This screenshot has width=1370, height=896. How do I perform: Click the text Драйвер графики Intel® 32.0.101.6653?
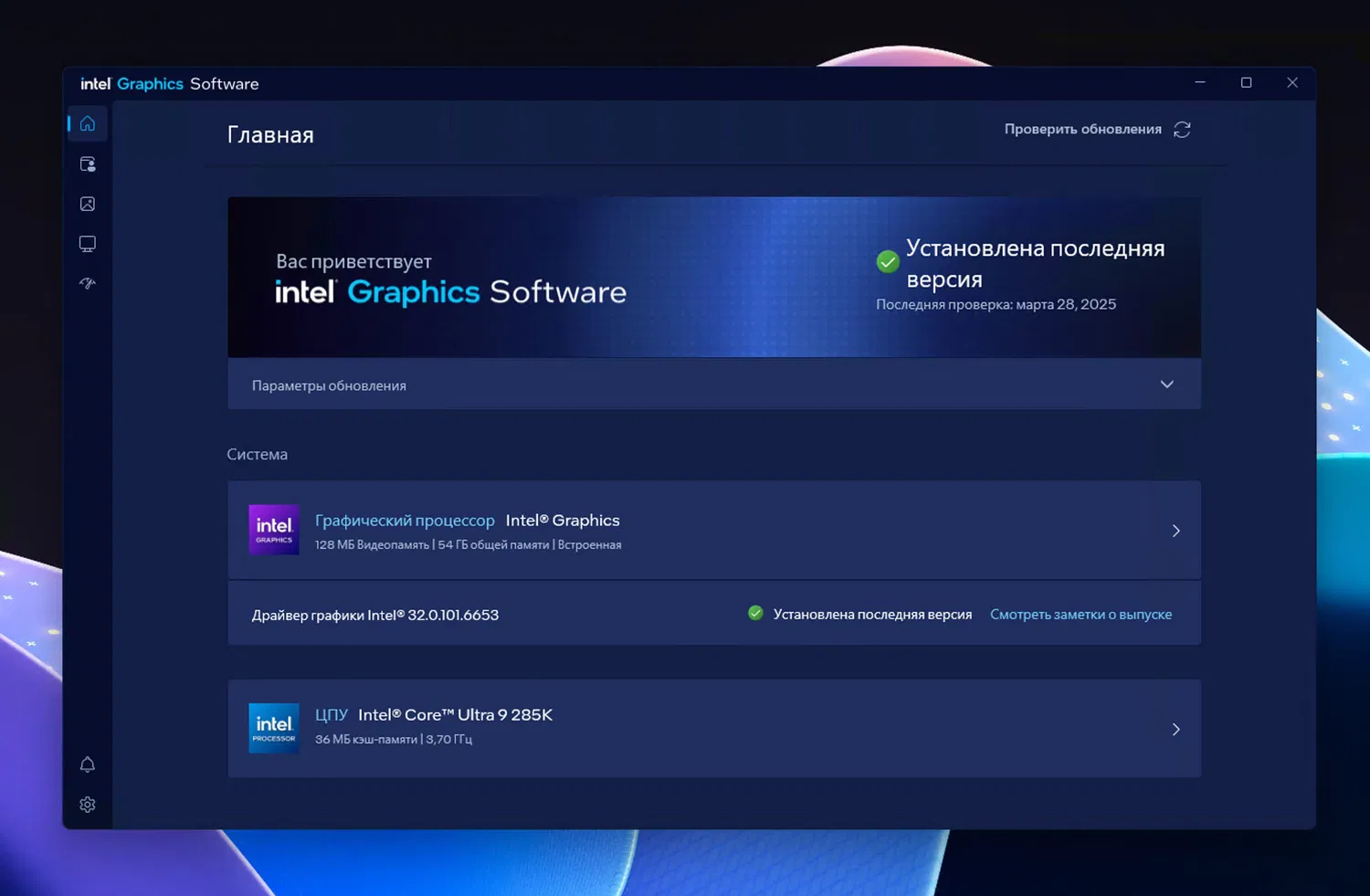click(x=375, y=615)
